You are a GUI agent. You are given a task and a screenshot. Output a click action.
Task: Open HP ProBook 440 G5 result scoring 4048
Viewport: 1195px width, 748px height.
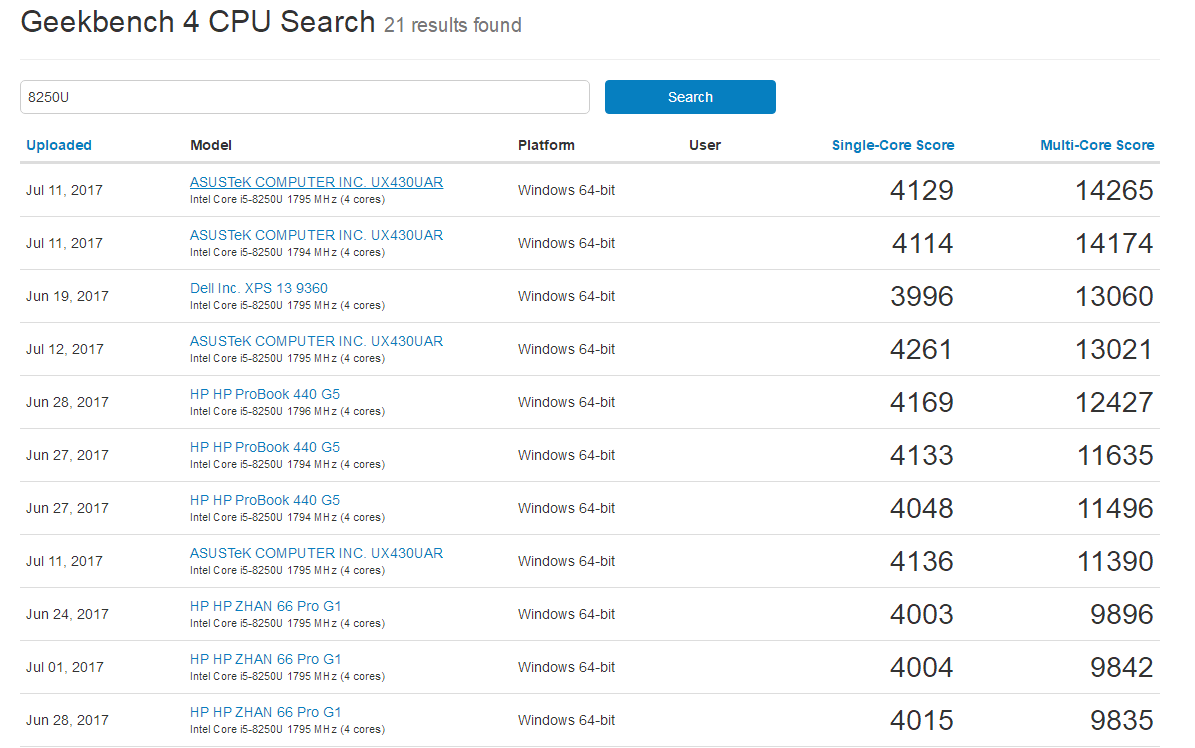264,500
